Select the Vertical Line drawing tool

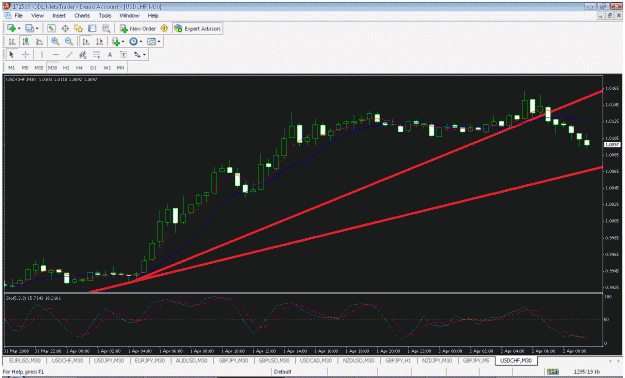41,55
